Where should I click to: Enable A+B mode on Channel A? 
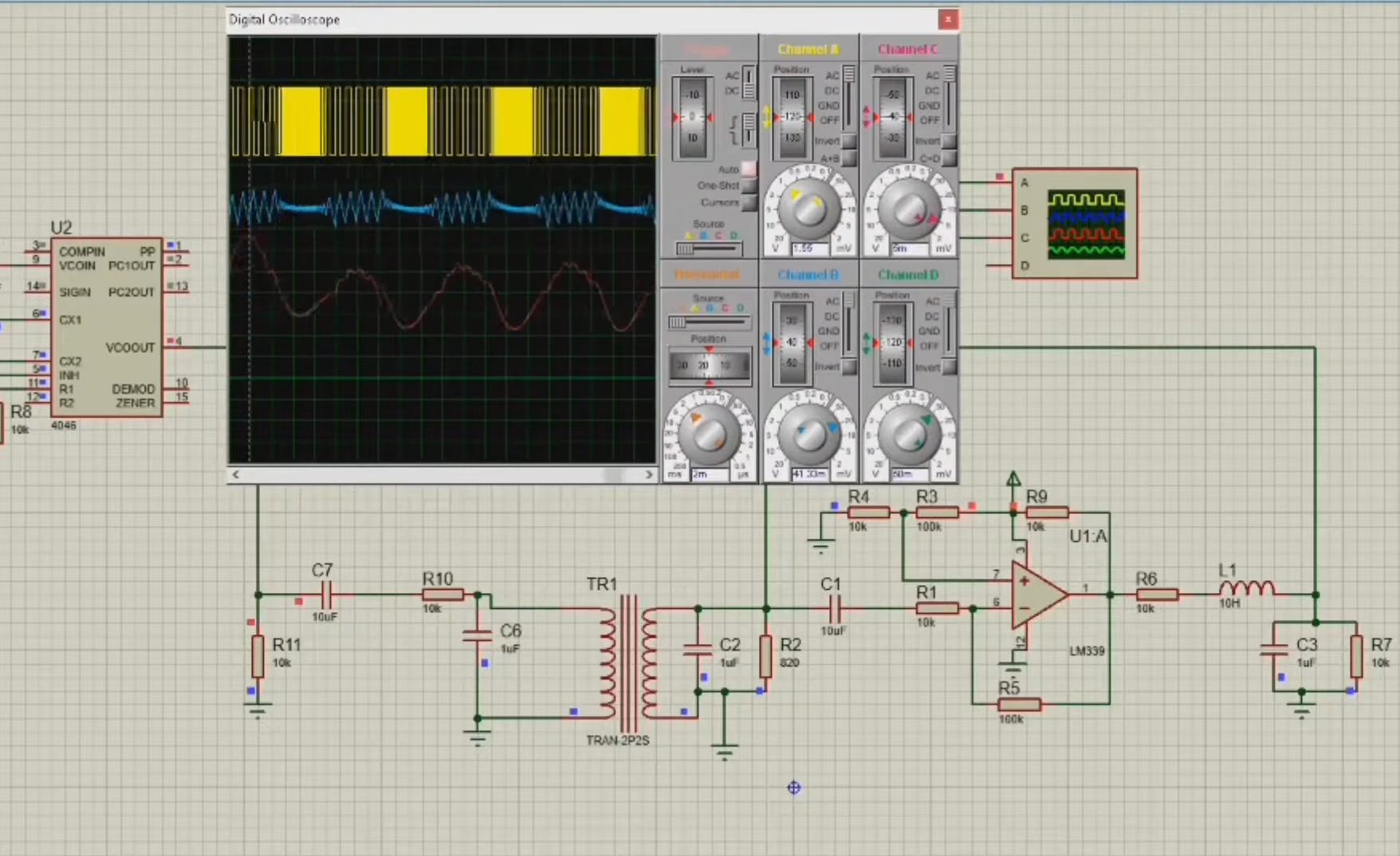(848, 159)
